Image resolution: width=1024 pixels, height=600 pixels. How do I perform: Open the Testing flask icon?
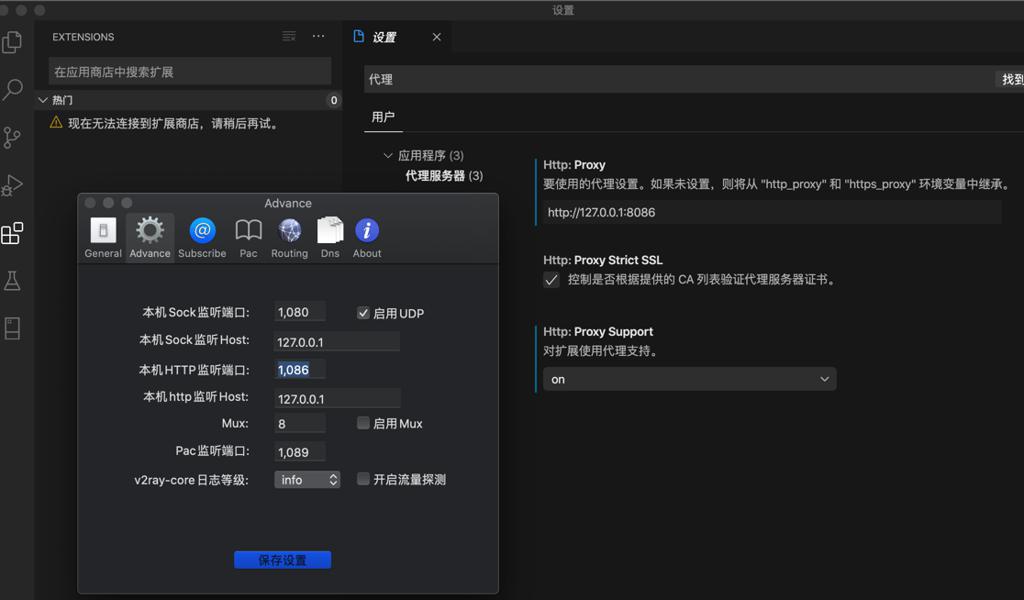click(x=12, y=281)
